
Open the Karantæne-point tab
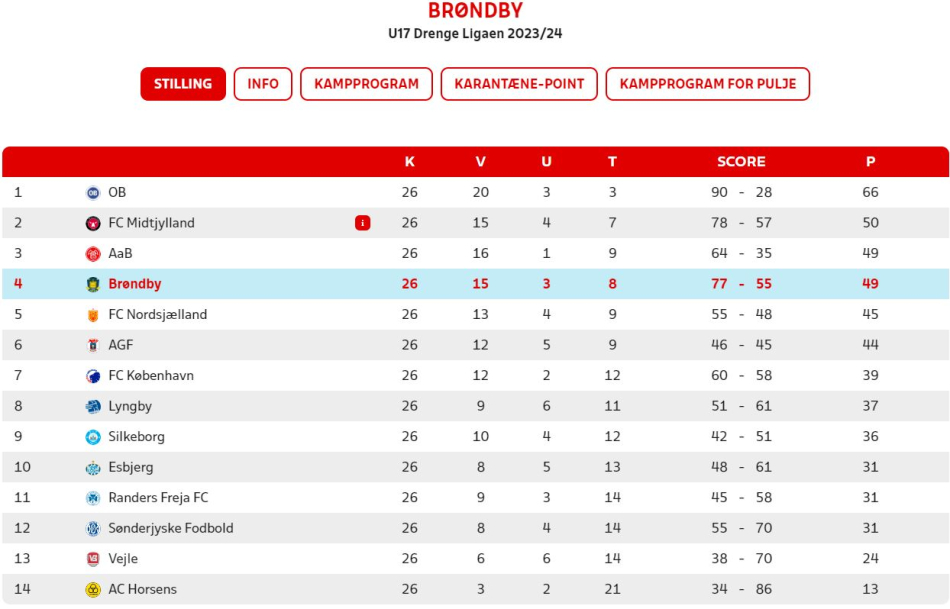pos(519,84)
